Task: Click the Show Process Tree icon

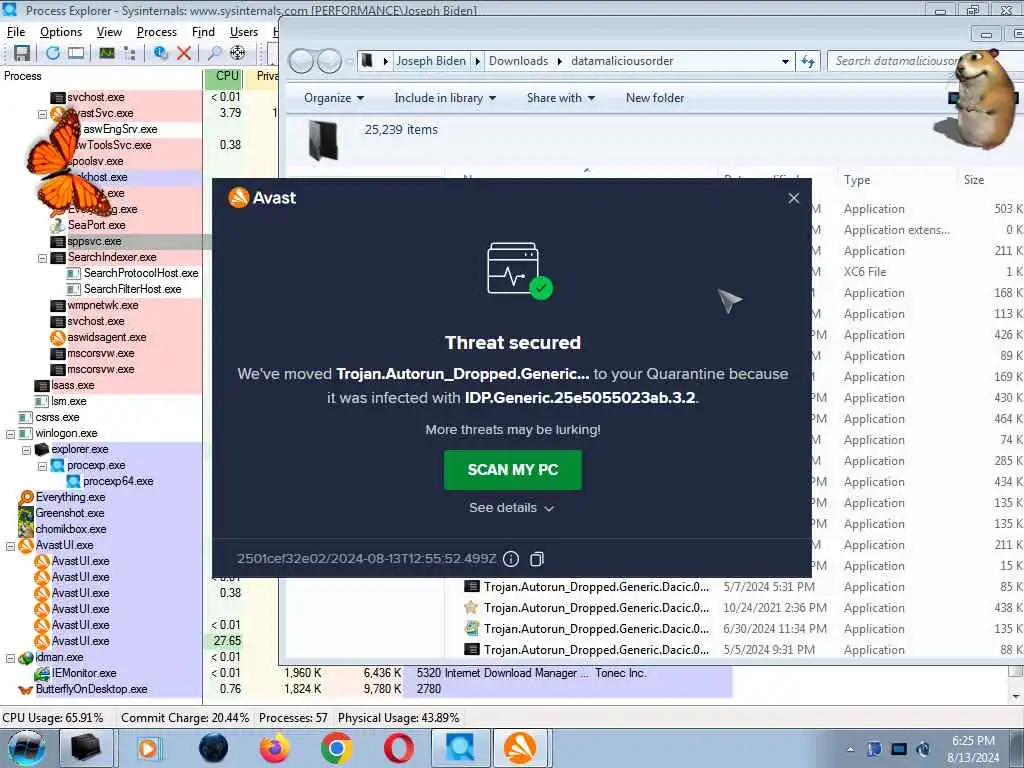Action: [x=129, y=53]
